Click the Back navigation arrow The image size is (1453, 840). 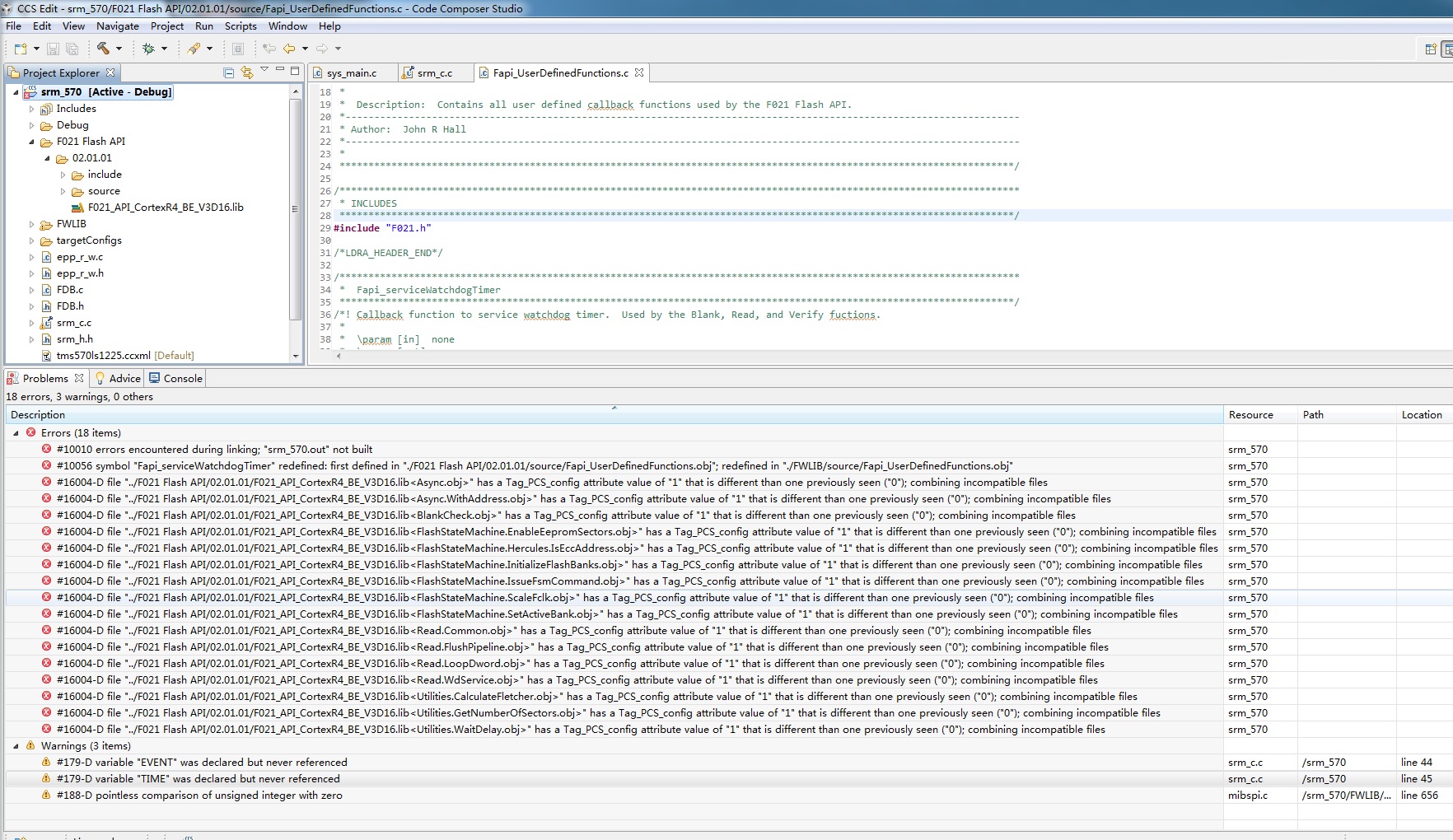(289, 49)
